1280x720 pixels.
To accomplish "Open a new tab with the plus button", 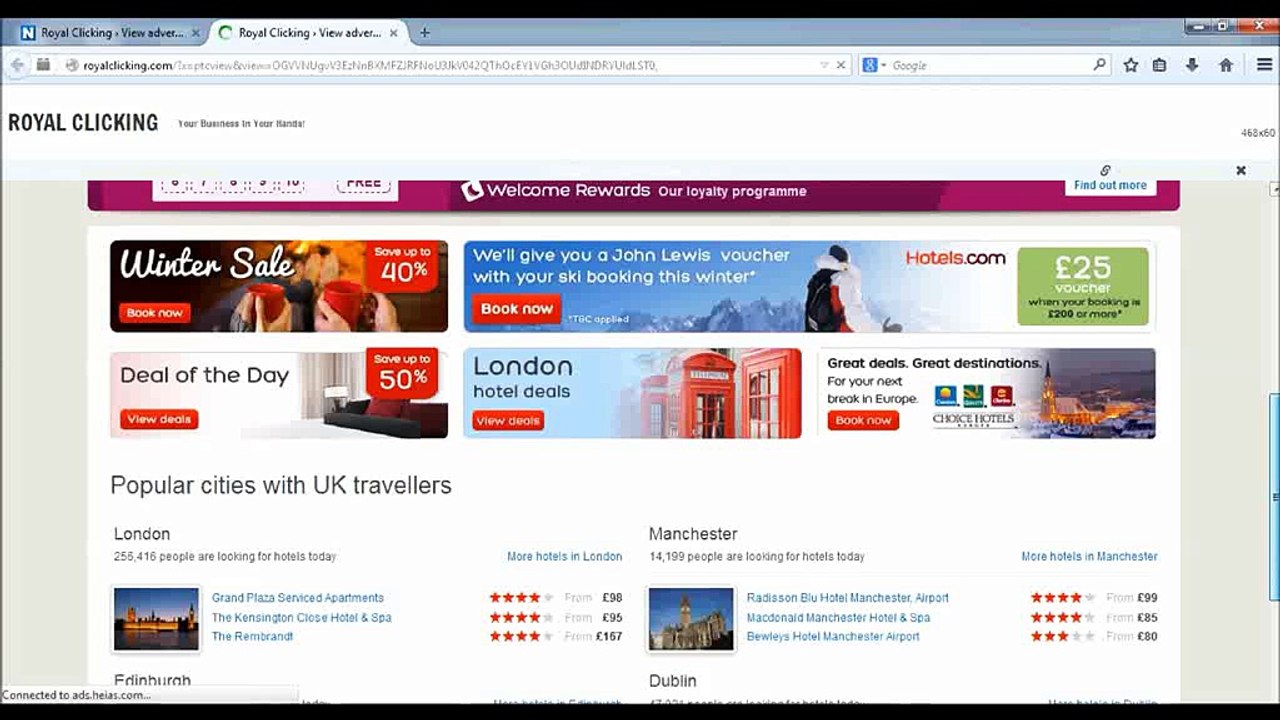I will (x=424, y=33).
